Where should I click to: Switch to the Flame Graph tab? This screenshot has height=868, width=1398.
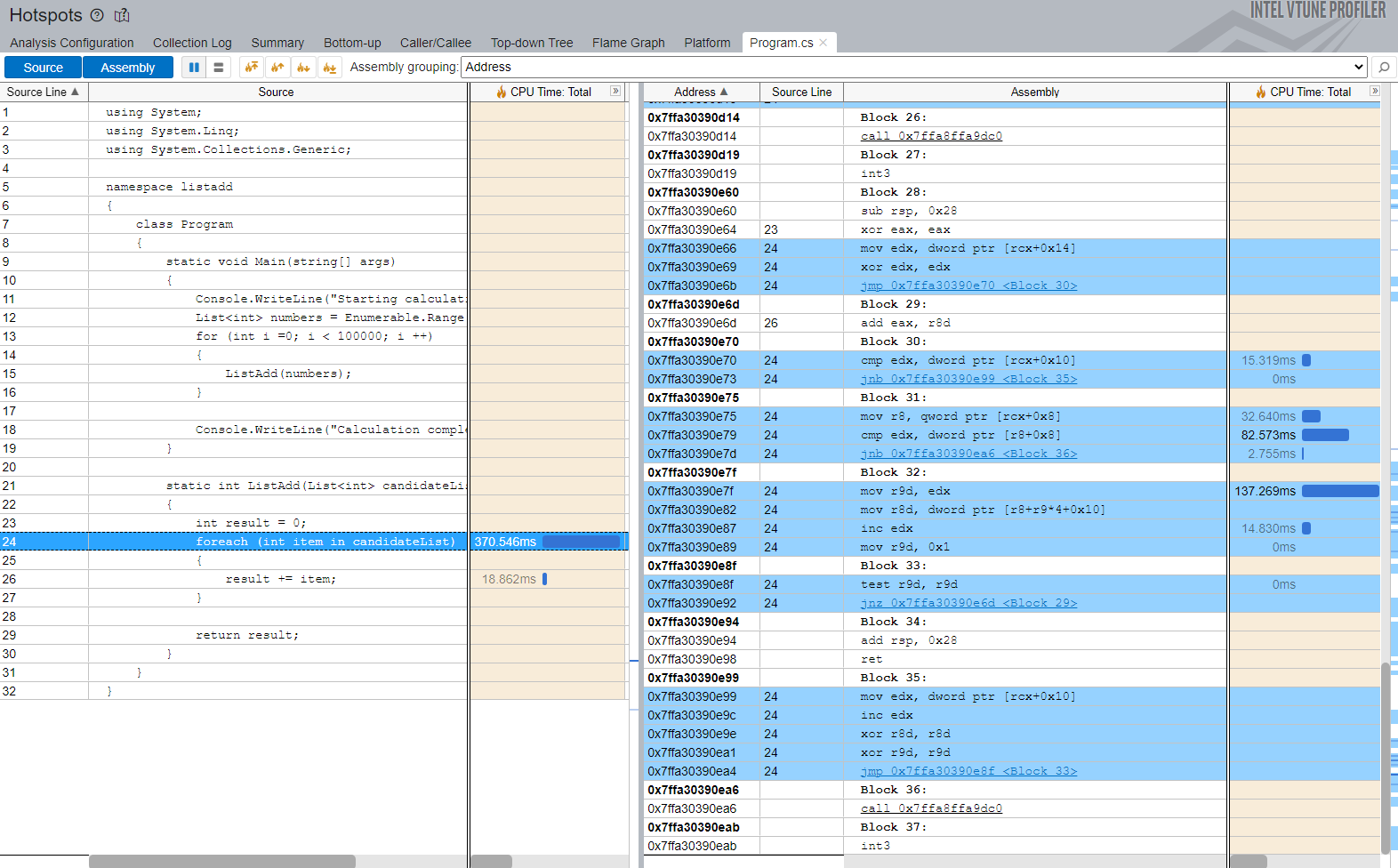point(628,43)
